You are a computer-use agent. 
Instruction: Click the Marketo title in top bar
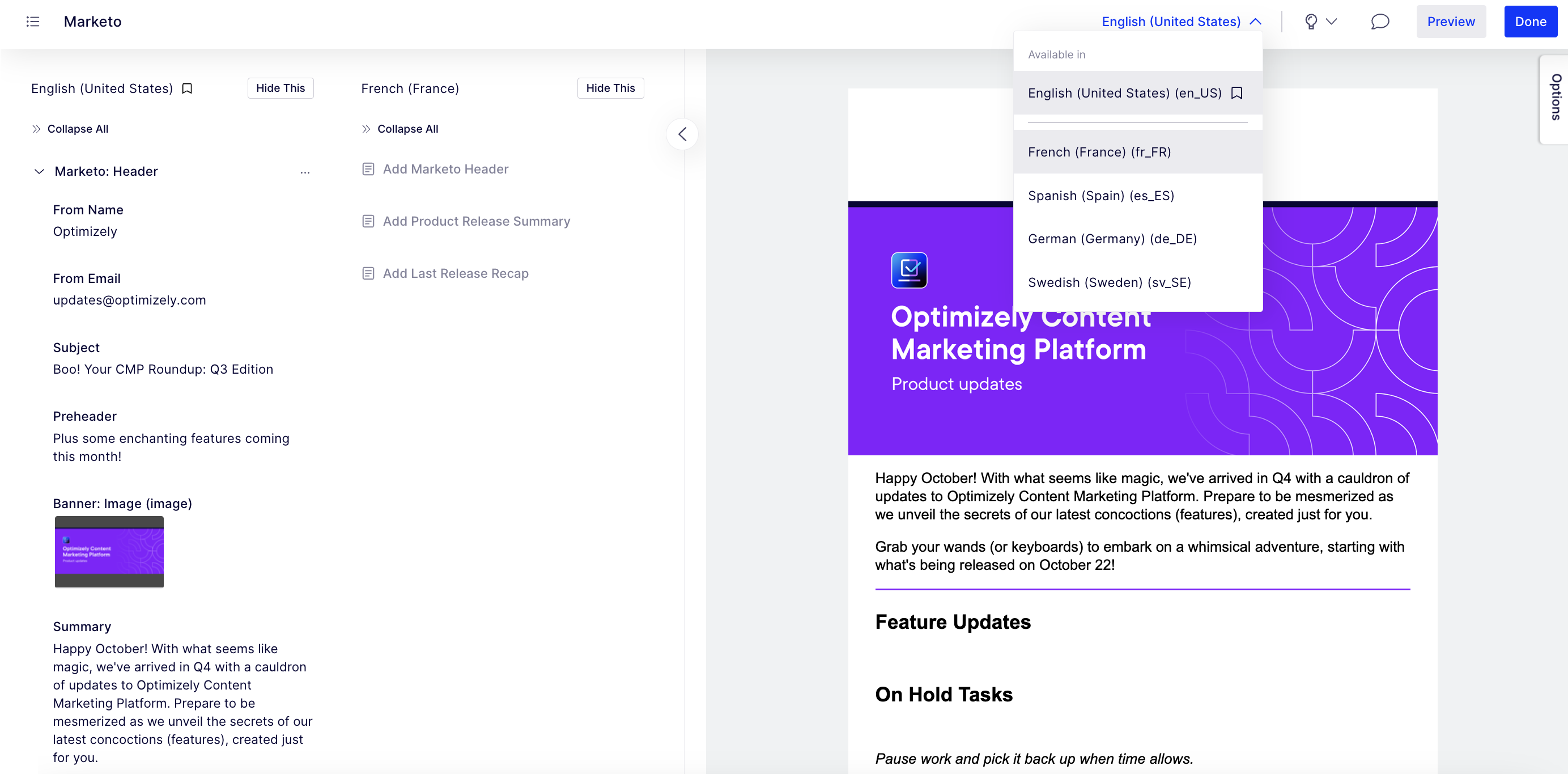point(92,22)
